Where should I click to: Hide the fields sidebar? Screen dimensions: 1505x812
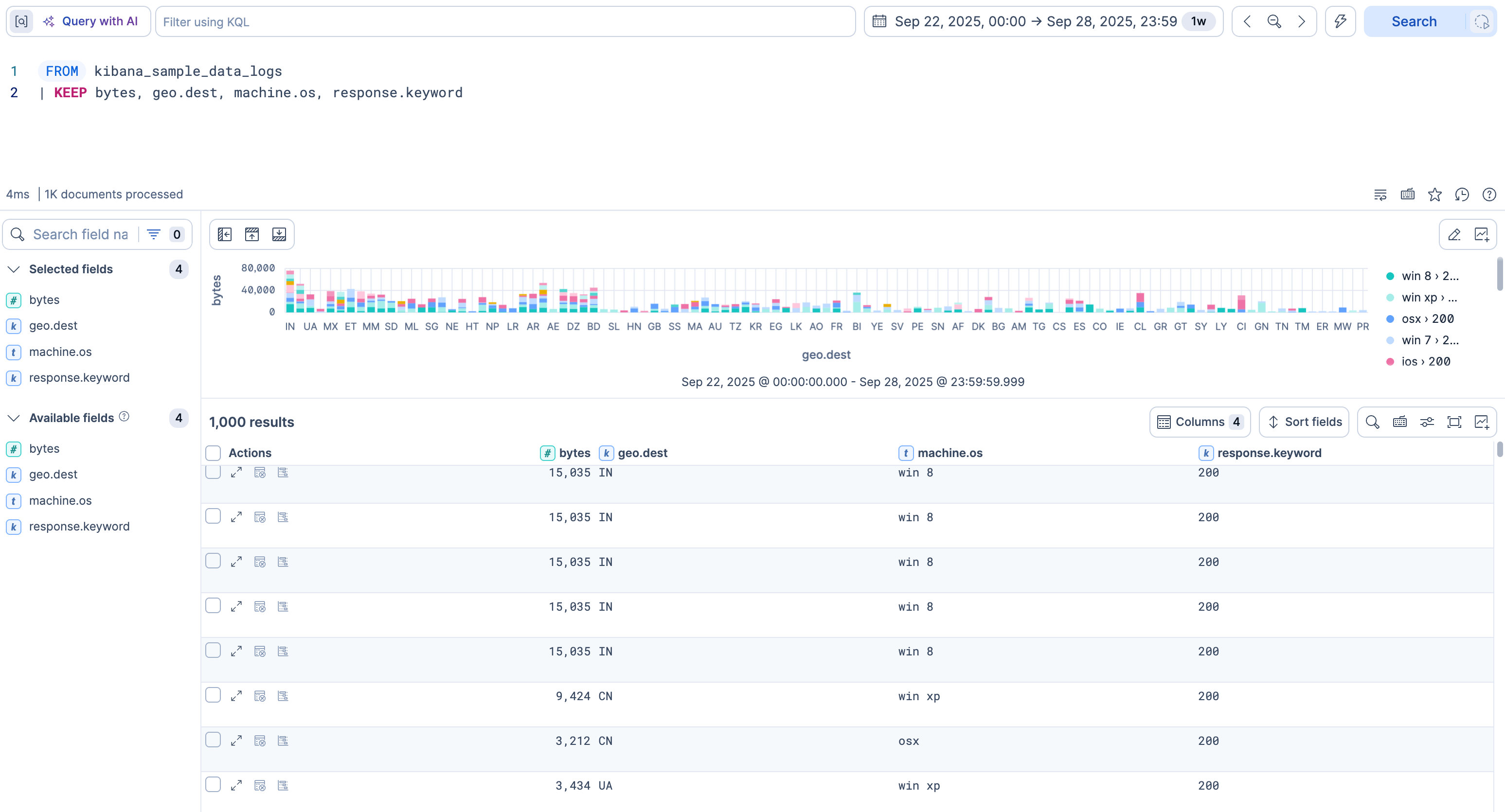click(225, 234)
